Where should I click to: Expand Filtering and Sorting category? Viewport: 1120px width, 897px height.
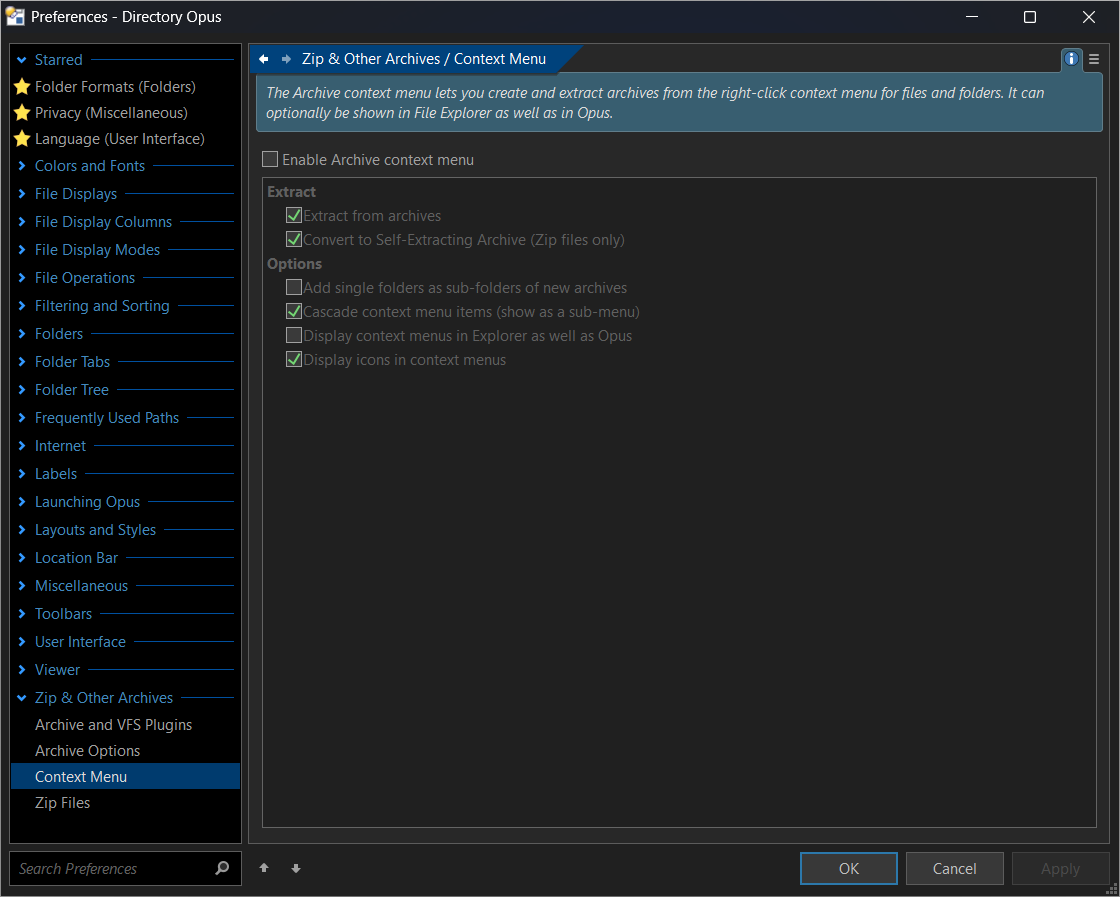click(x=21, y=306)
